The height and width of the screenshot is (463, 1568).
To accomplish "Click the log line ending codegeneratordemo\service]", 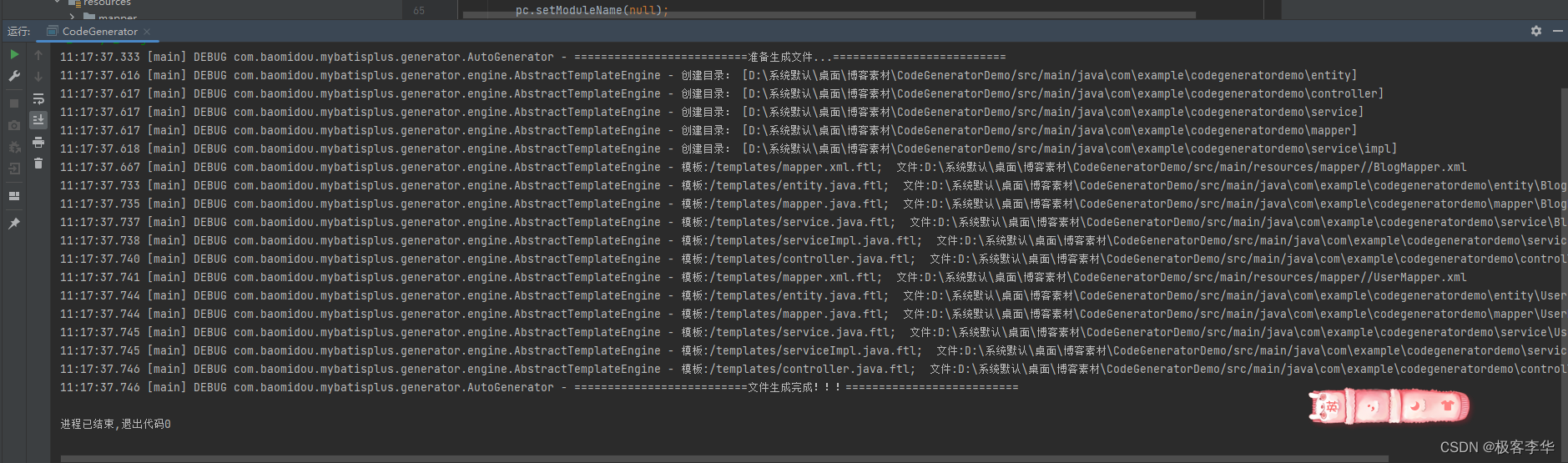I will (711, 112).
